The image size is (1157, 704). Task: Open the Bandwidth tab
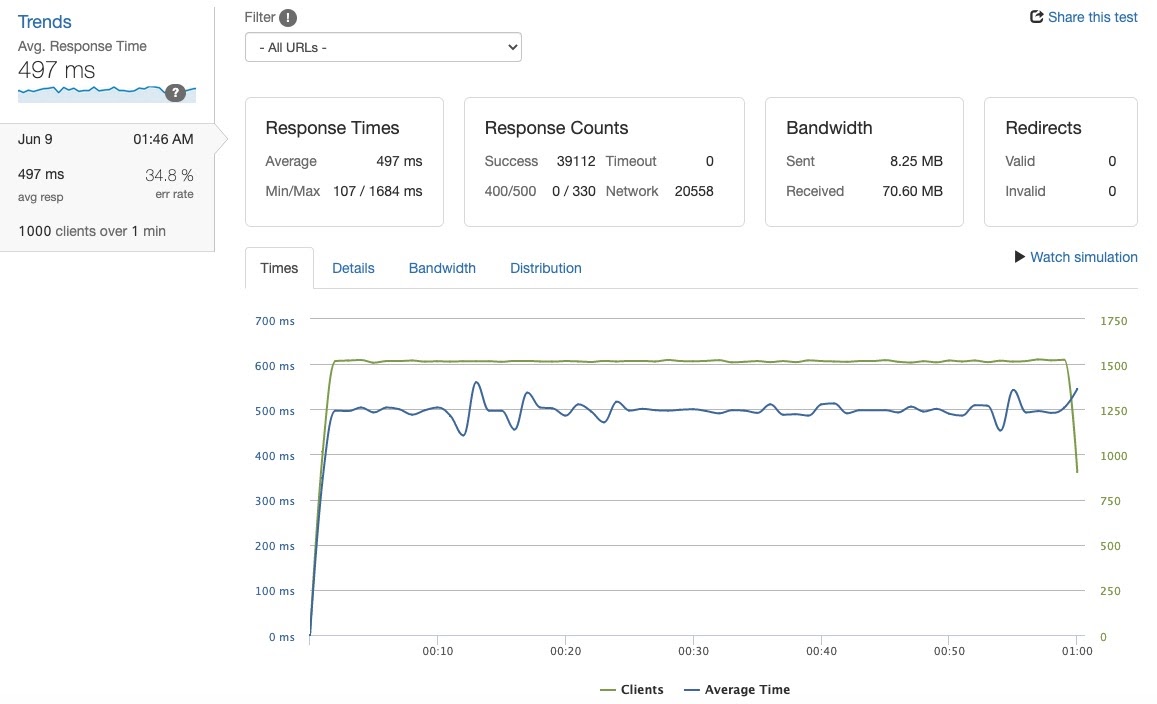click(442, 268)
